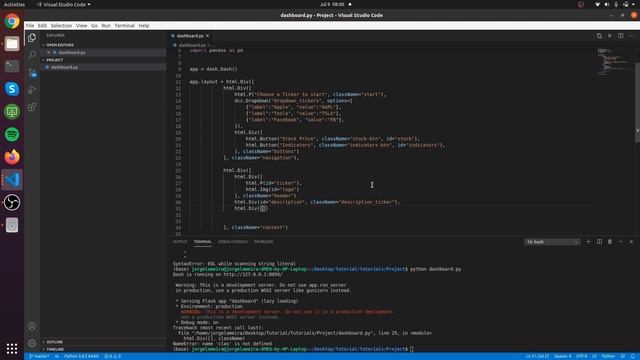This screenshot has width=640, height=360.
Task: Open the View menu
Action: point(81,26)
